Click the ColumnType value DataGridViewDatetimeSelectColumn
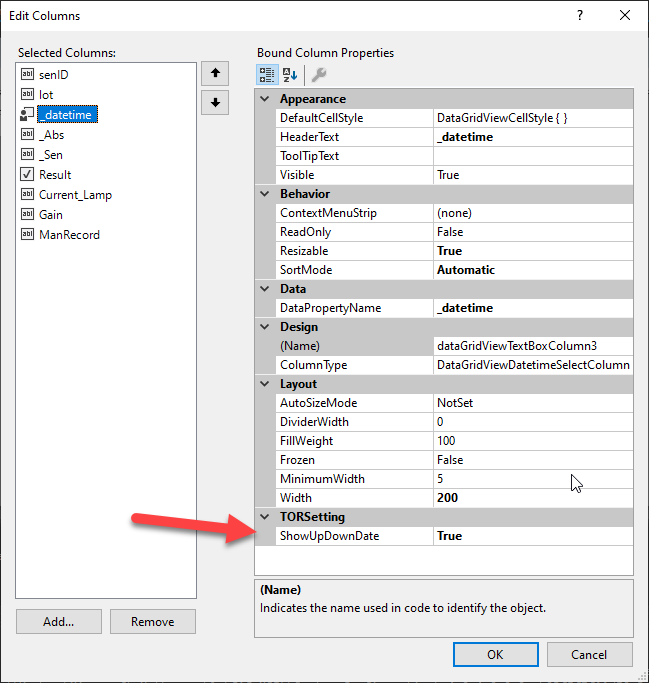The width and height of the screenshot is (649, 683). 533,365
